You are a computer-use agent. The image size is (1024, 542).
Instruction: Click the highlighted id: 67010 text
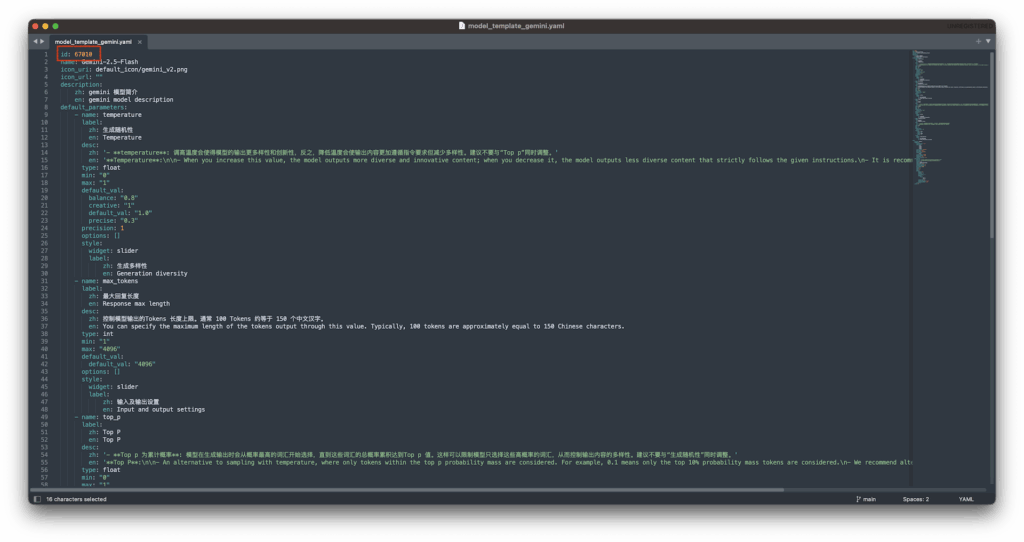(77, 54)
